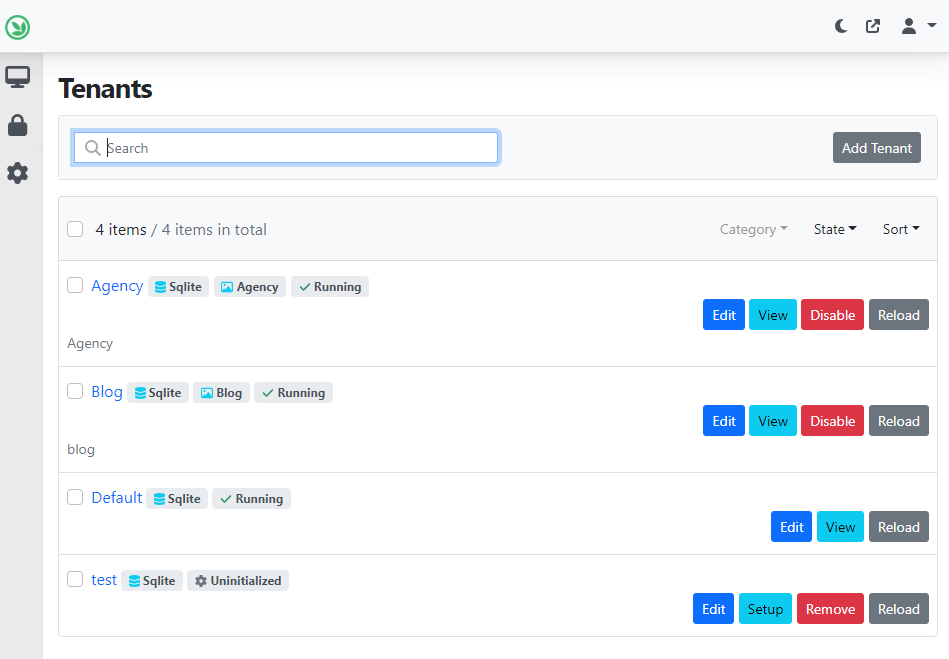Open the test tenant link
Screen dimensions: 949x659
coord(103,580)
